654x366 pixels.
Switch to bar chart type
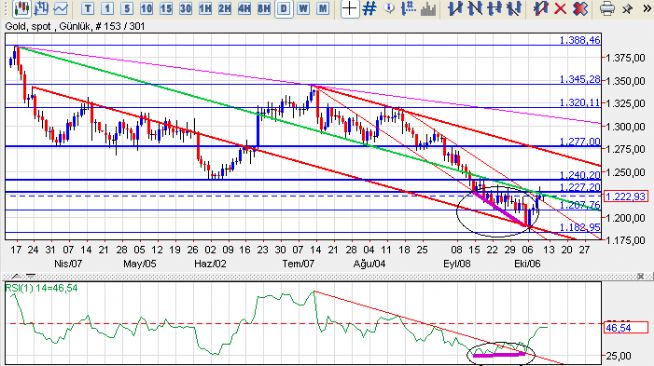(41, 8)
